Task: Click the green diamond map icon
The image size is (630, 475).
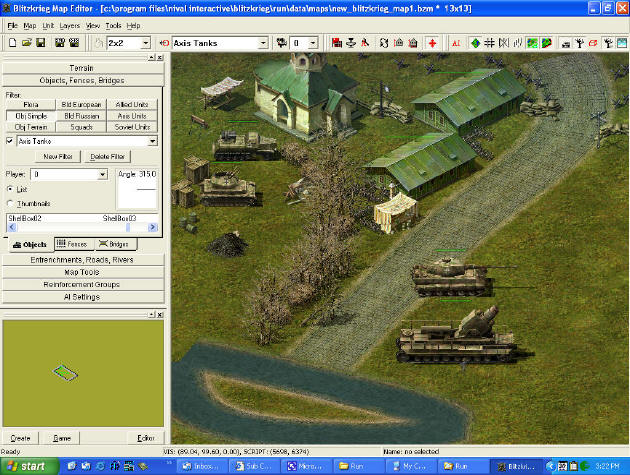Action: [475, 43]
